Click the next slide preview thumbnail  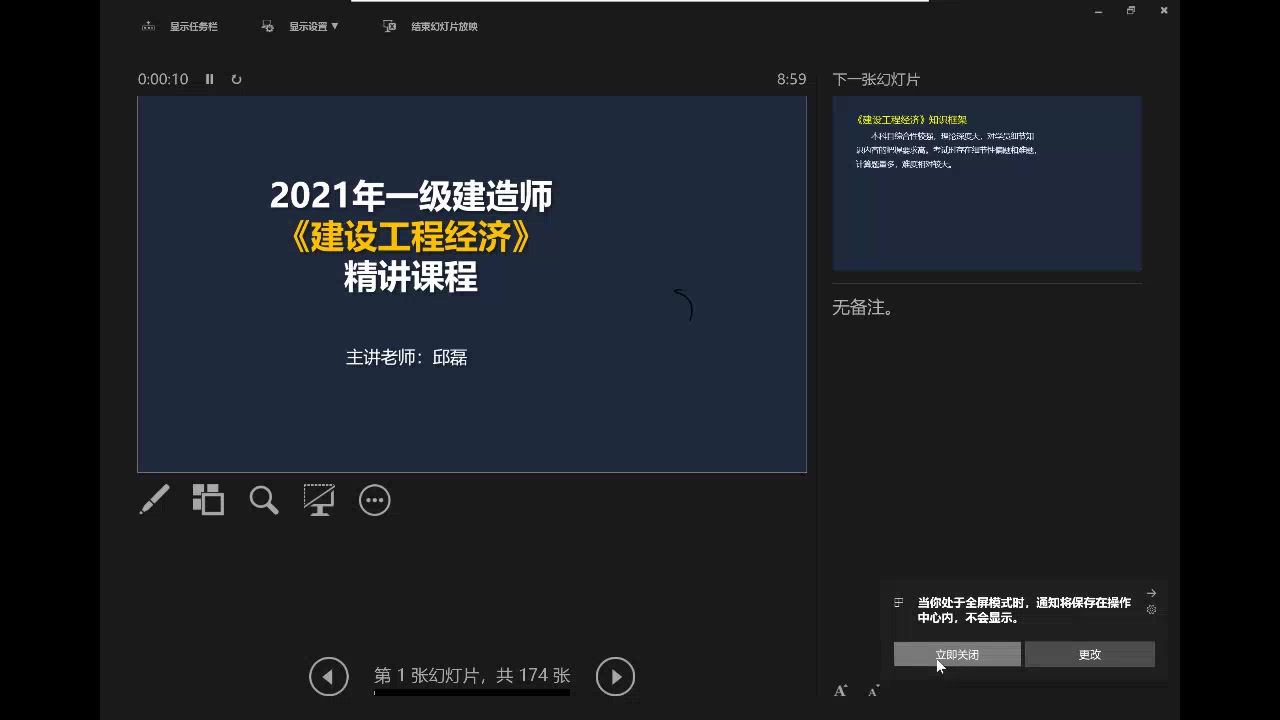[x=987, y=183]
